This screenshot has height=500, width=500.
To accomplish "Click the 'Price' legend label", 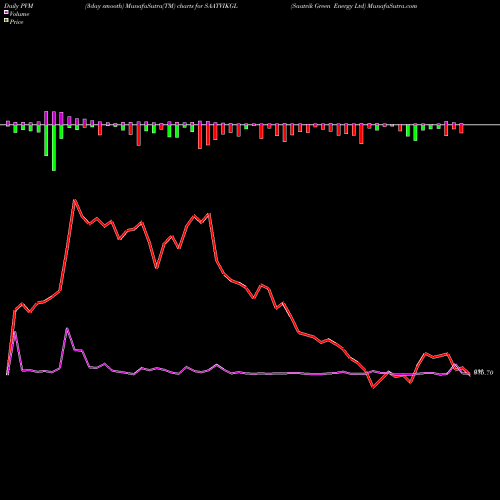I will (16, 22).
